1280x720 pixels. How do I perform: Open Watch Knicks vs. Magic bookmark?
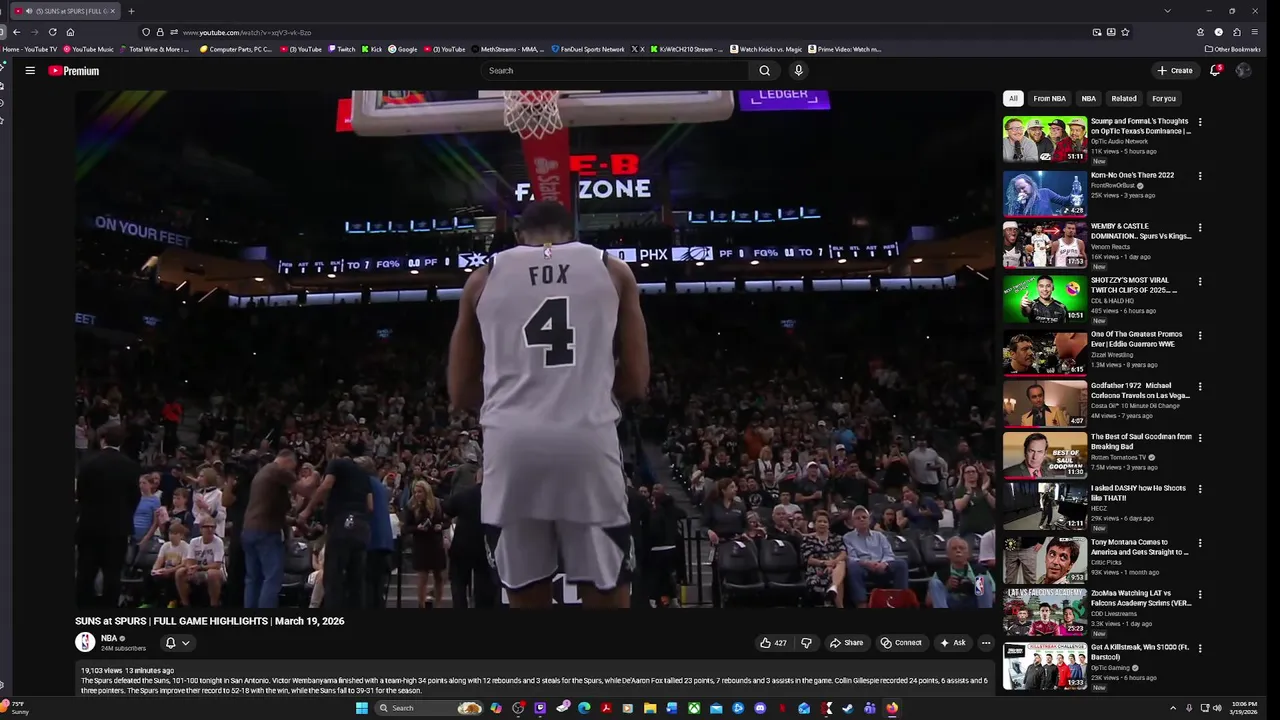(x=766, y=49)
